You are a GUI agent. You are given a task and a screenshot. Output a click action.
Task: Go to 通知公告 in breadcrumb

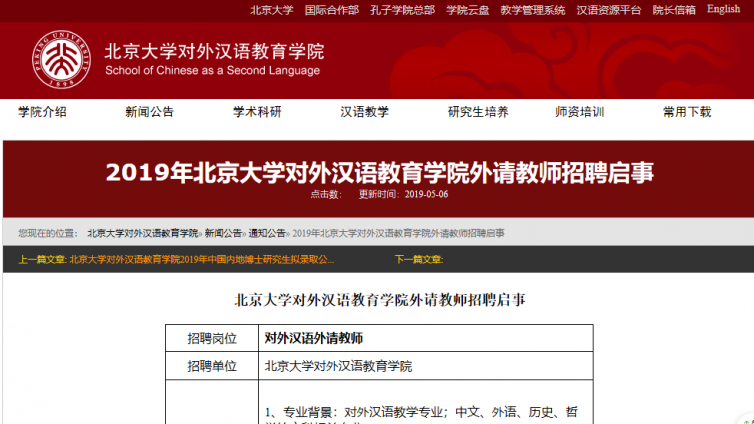[267, 233]
